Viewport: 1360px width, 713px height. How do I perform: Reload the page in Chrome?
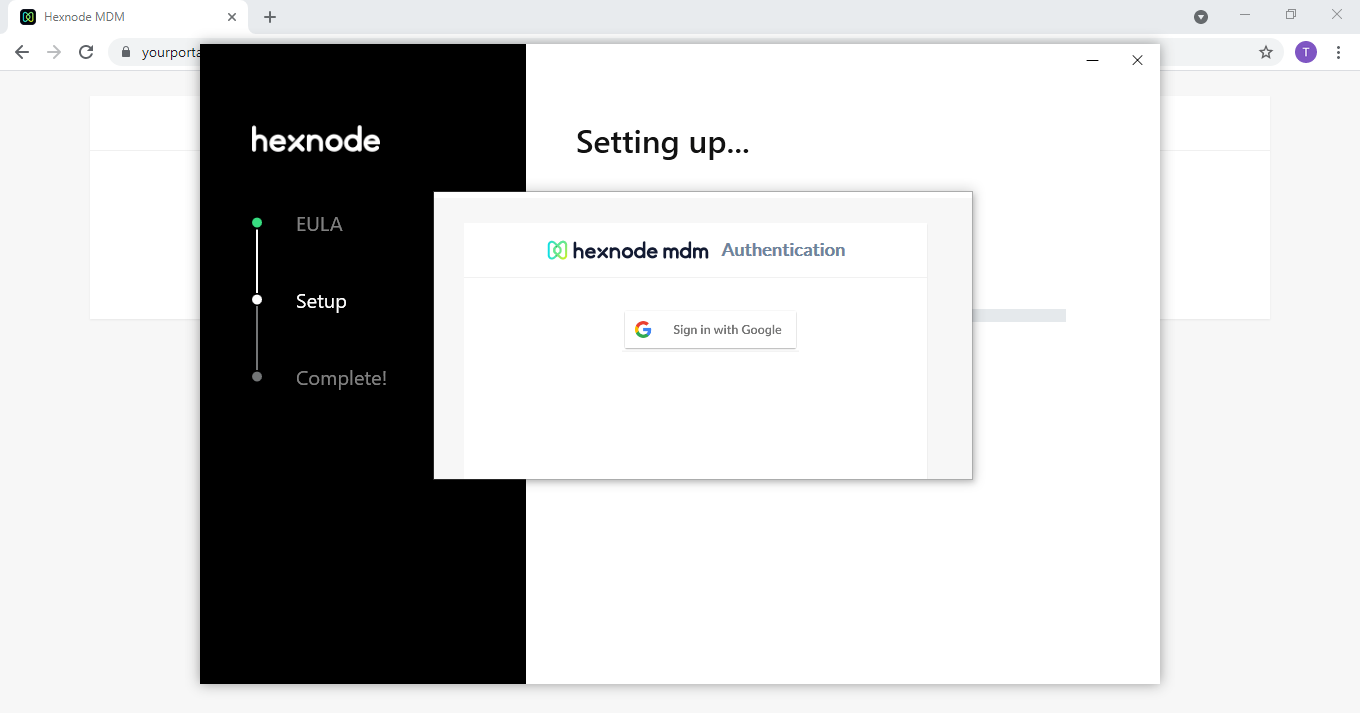click(86, 52)
